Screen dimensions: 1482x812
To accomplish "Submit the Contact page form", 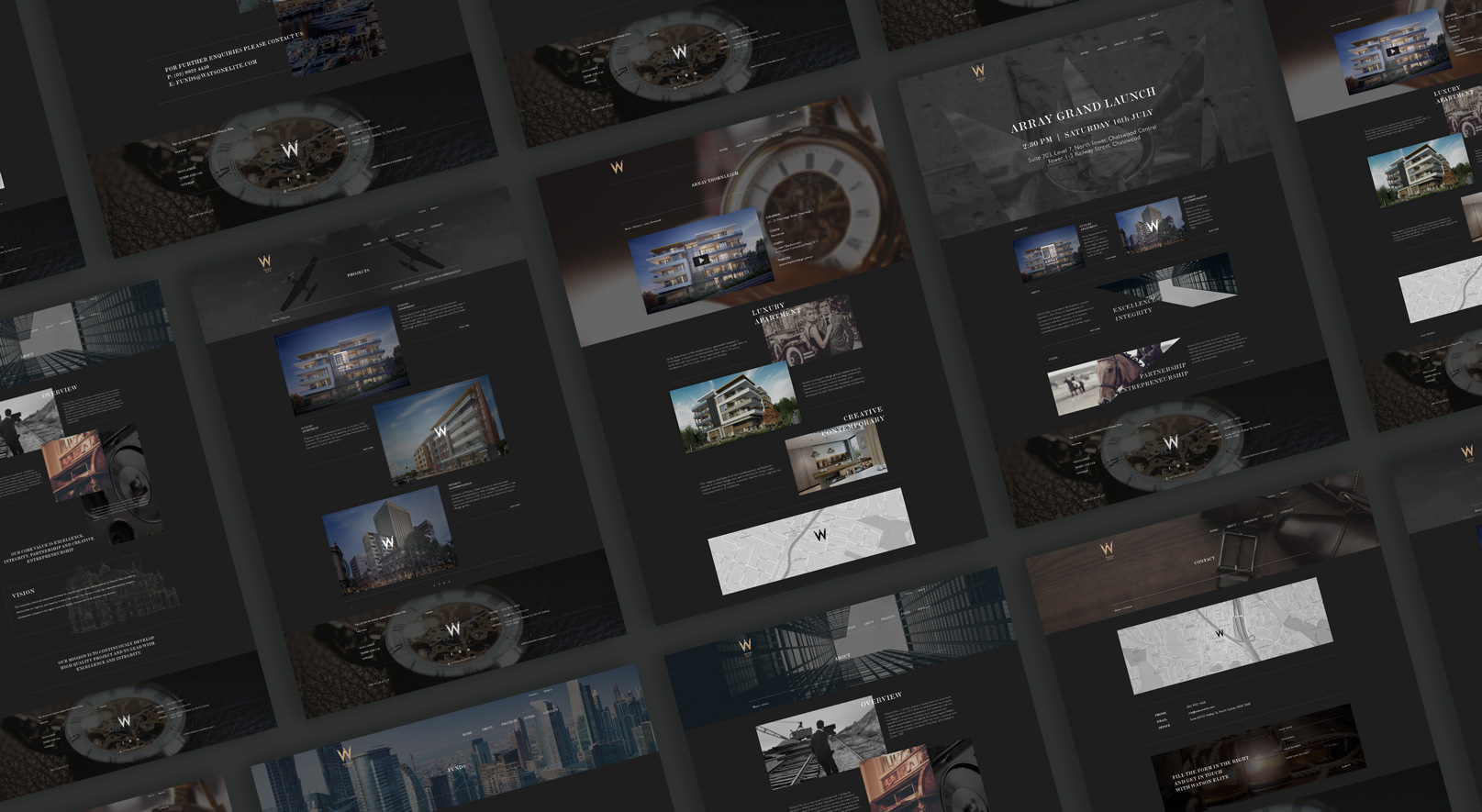I will (1346, 766).
